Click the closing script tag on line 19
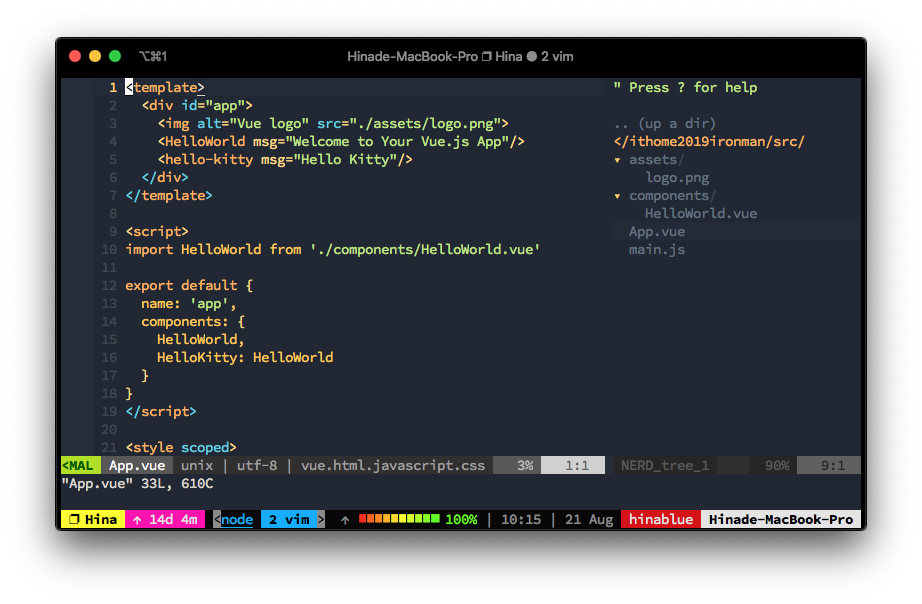Viewport: 922px width, 604px height. tap(161, 411)
